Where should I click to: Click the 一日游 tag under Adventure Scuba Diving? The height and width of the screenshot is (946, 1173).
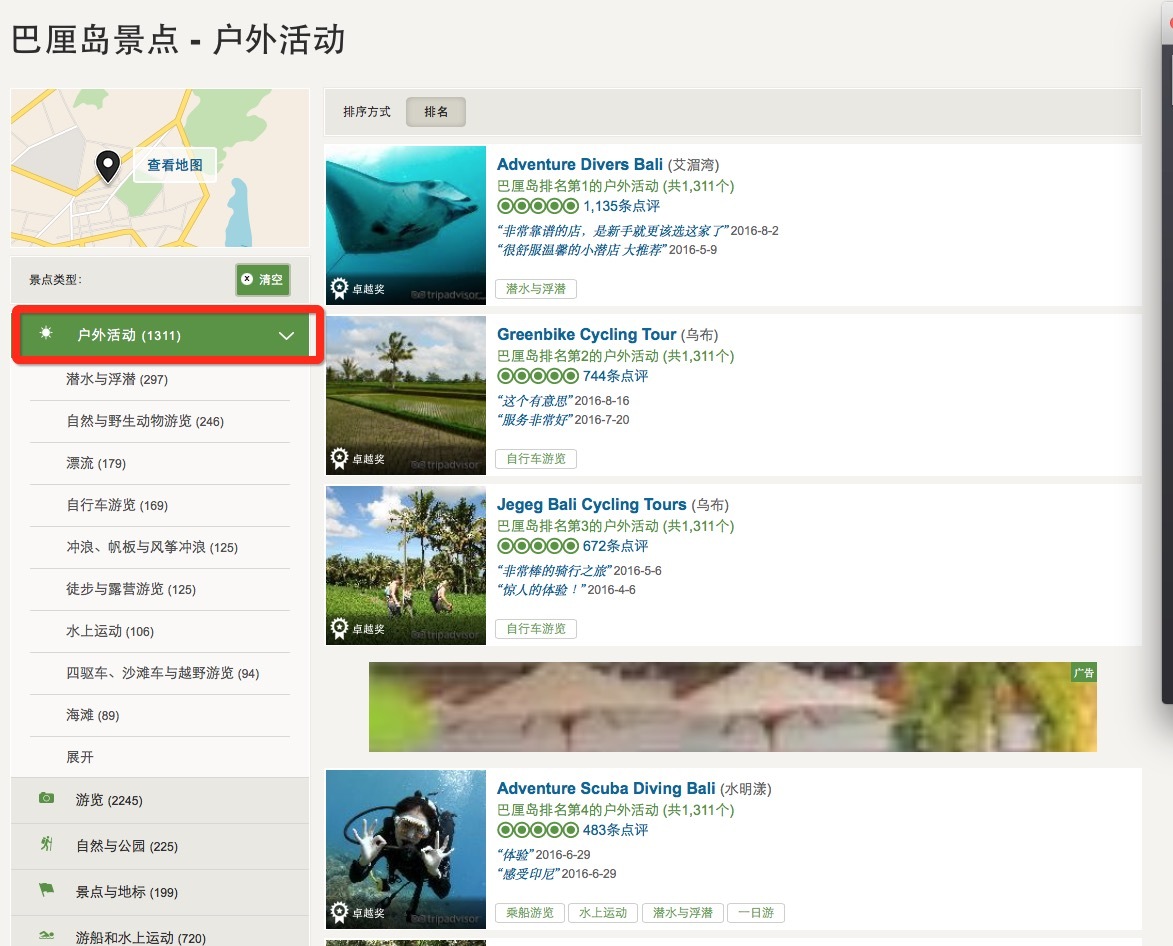756,912
